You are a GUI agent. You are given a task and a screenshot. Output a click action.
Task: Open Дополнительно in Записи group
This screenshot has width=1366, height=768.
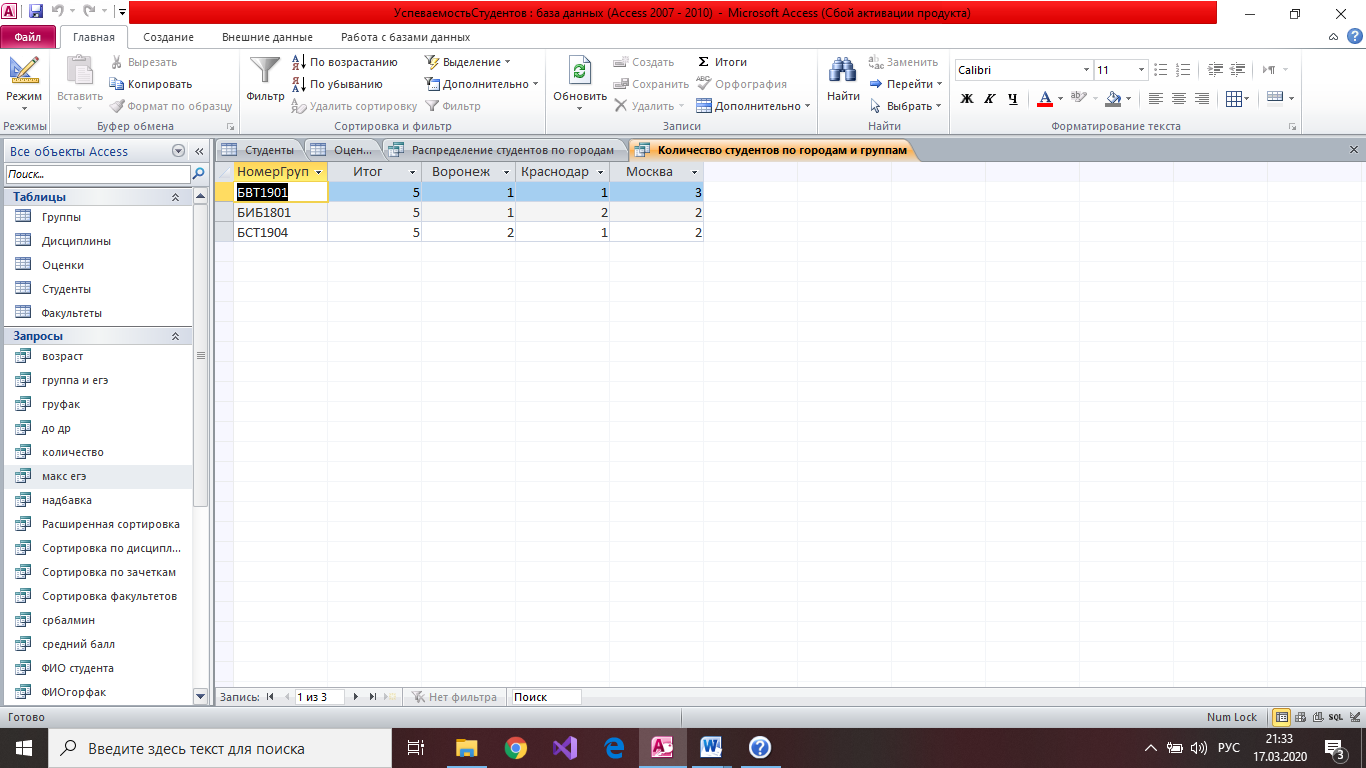coord(754,106)
